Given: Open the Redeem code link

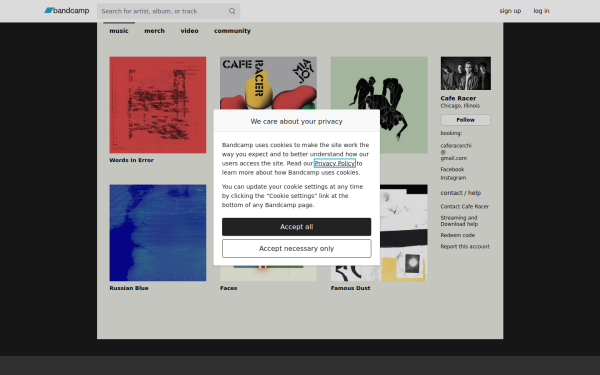Looking at the screenshot, I should pyautogui.click(x=457, y=235).
